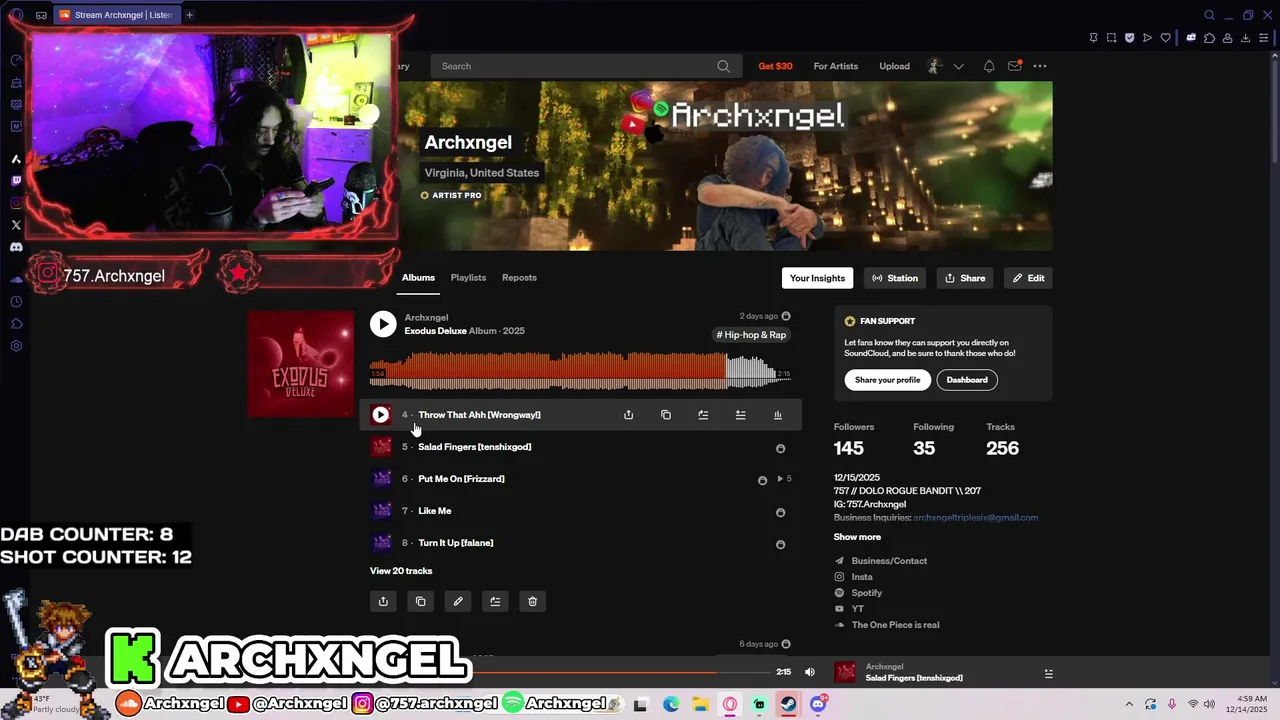
Task: Seek on bottom player progress bar
Action: pyautogui.click(x=620, y=672)
